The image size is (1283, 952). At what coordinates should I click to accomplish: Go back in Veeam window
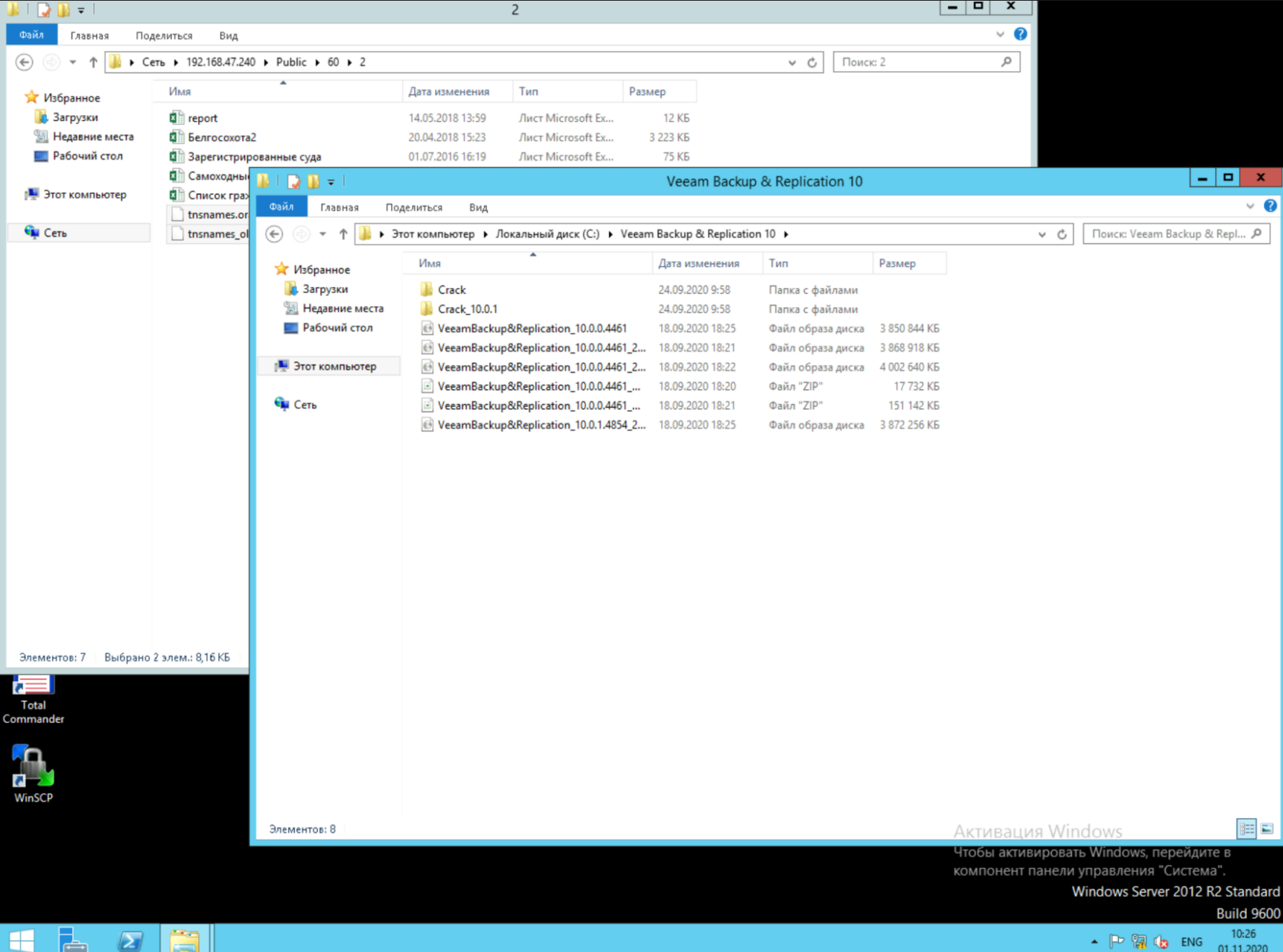[x=274, y=234]
